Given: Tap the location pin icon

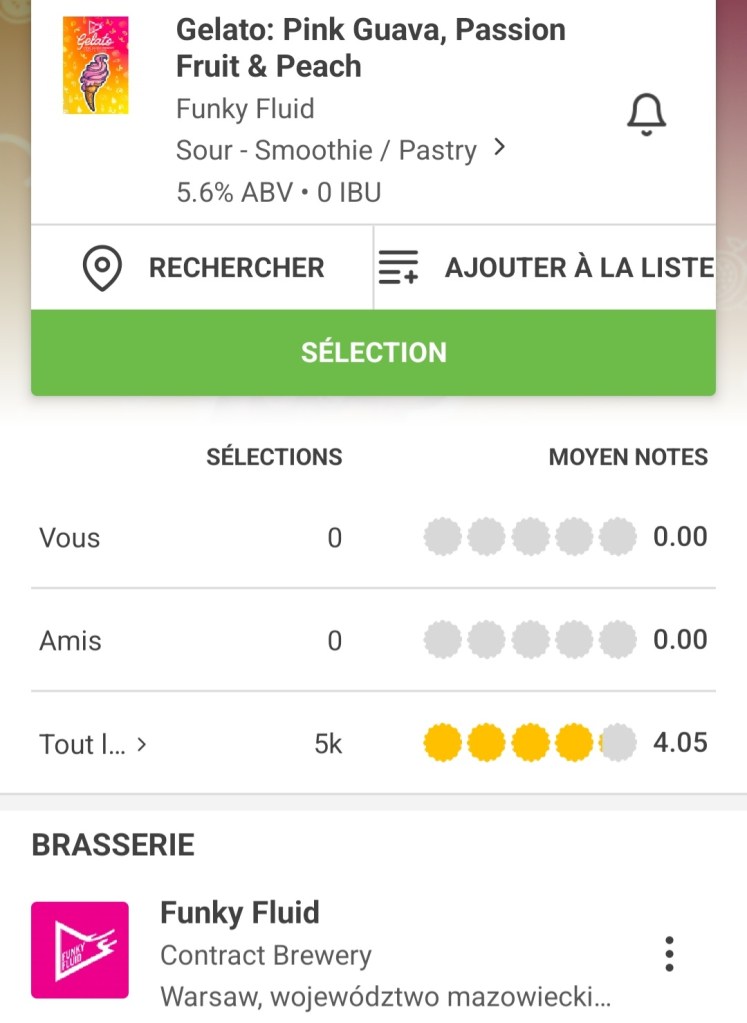Looking at the screenshot, I should [102, 268].
